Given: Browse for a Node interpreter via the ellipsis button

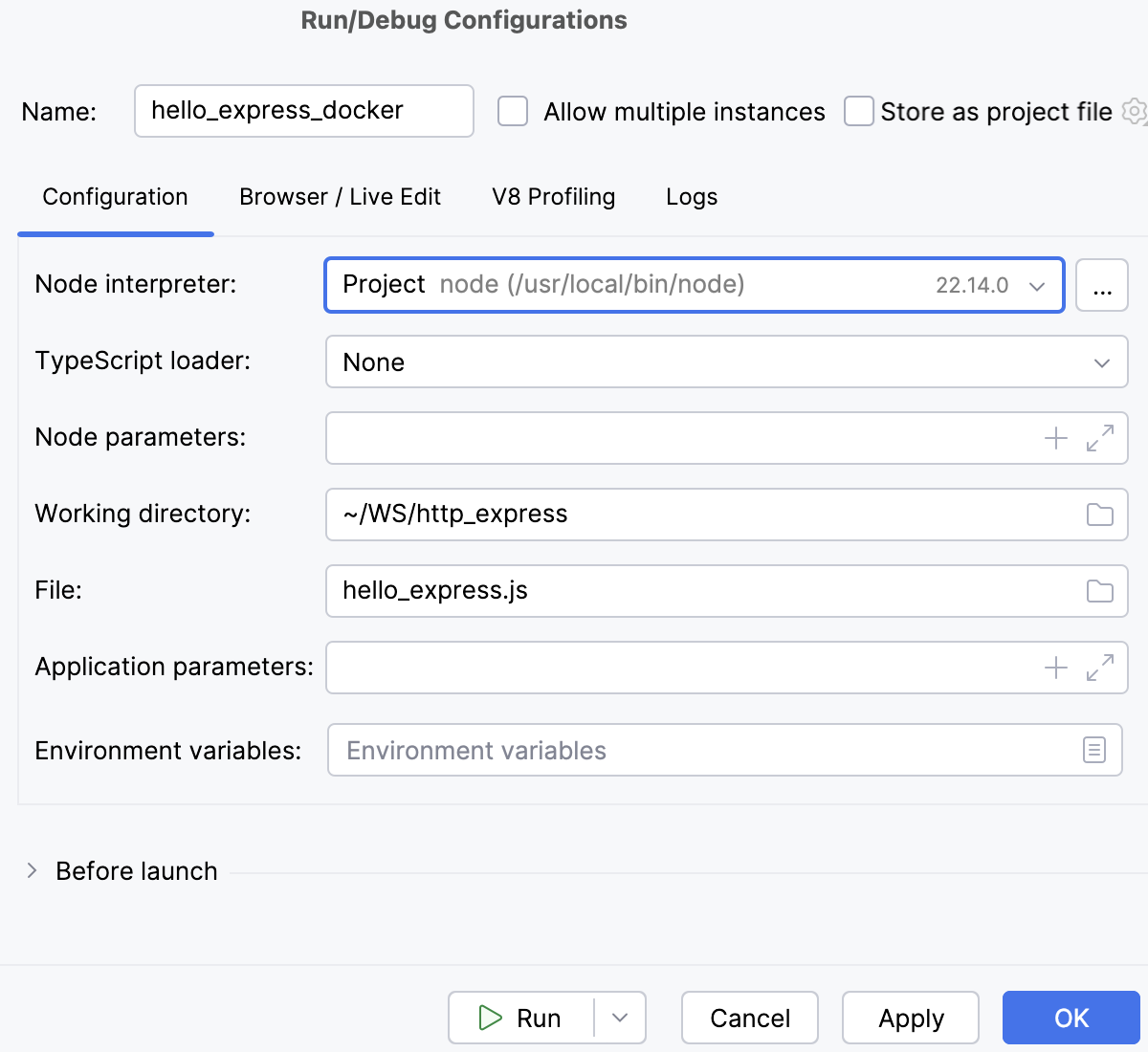Looking at the screenshot, I should click(1102, 284).
